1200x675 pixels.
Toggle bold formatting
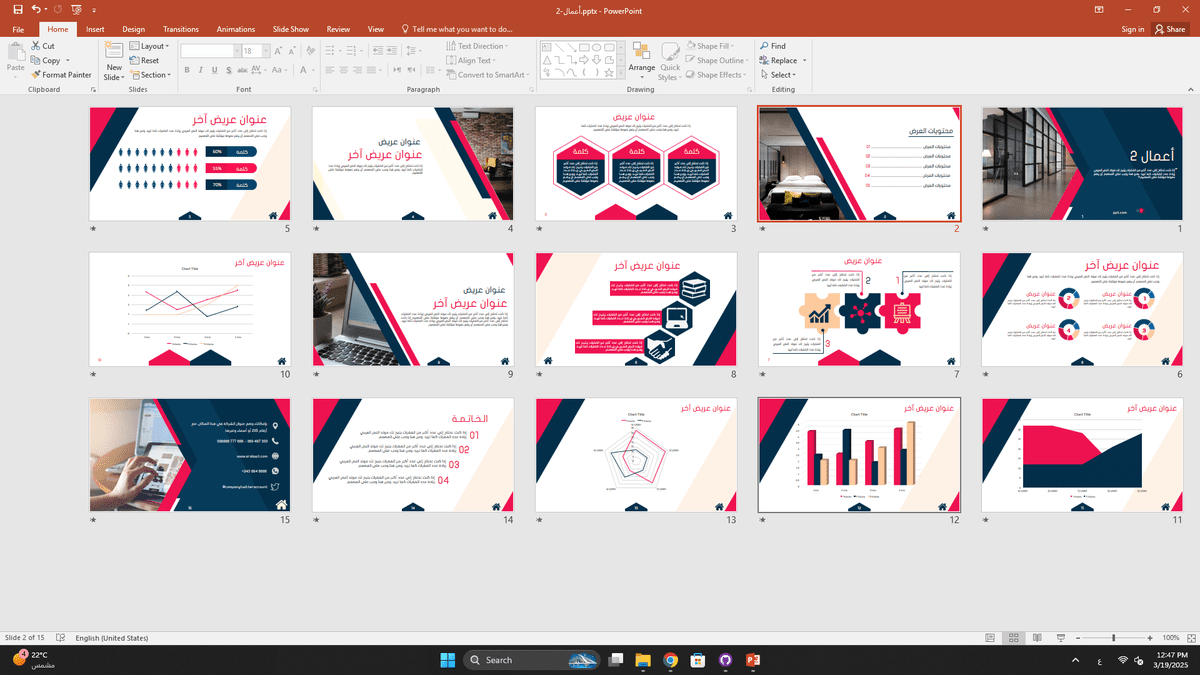coord(186,70)
